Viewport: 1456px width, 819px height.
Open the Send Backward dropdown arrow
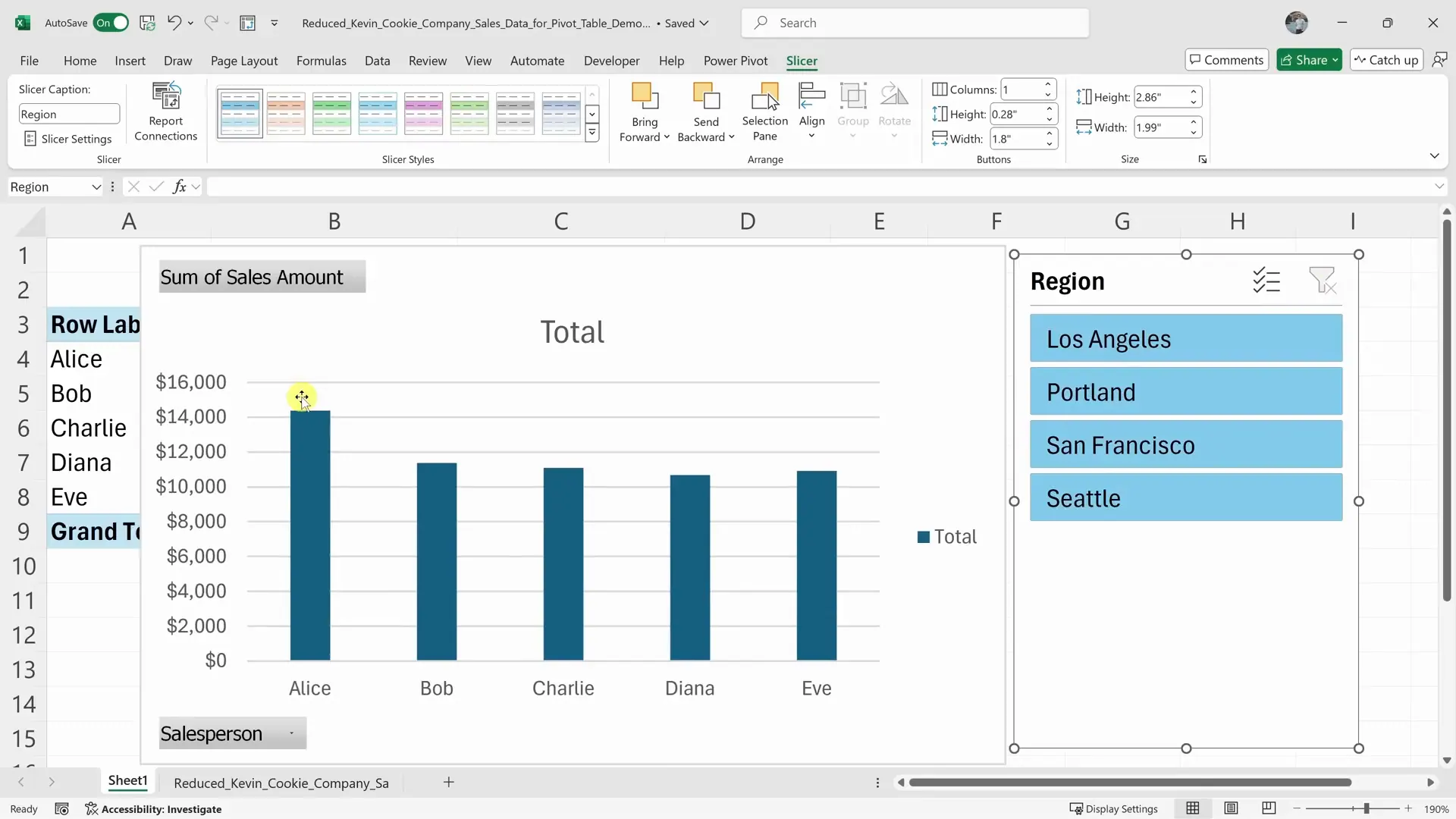[732, 137]
